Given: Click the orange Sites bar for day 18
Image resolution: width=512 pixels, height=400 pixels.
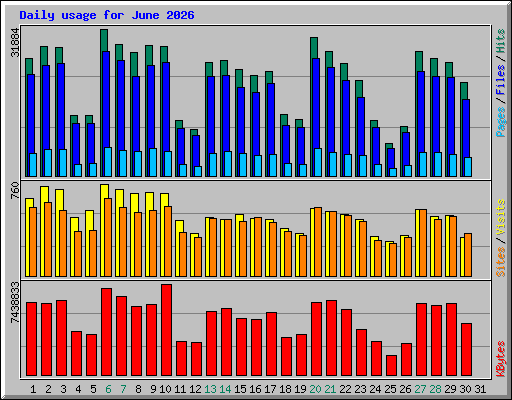Looking at the screenshot, I should click(288, 254).
